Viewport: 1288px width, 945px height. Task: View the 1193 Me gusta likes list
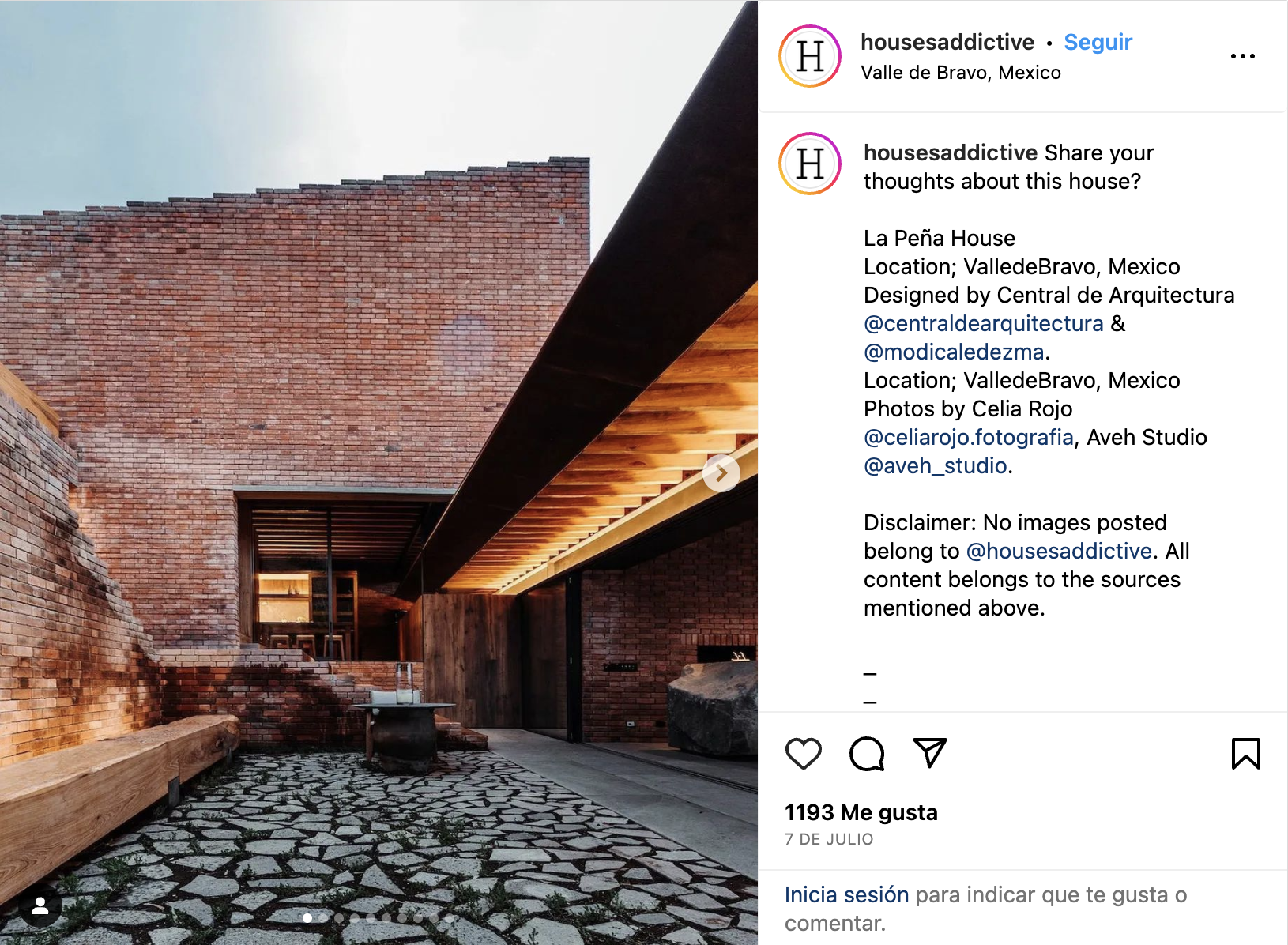tap(861, 812)
